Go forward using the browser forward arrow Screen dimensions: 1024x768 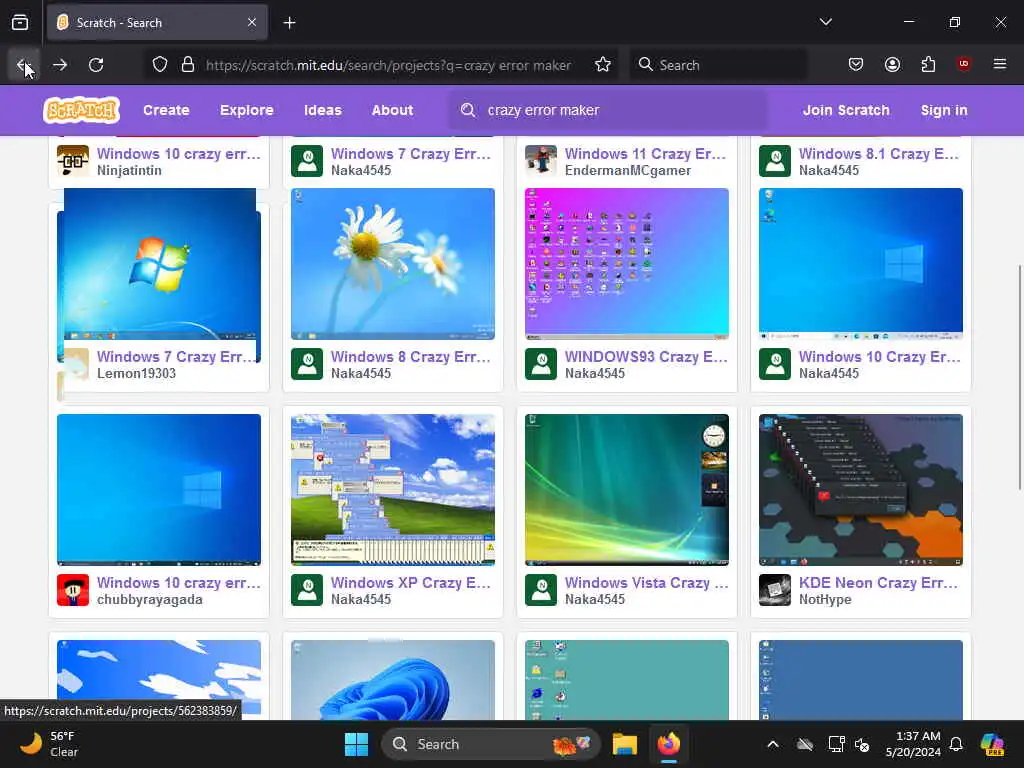[x=60, y=65]
